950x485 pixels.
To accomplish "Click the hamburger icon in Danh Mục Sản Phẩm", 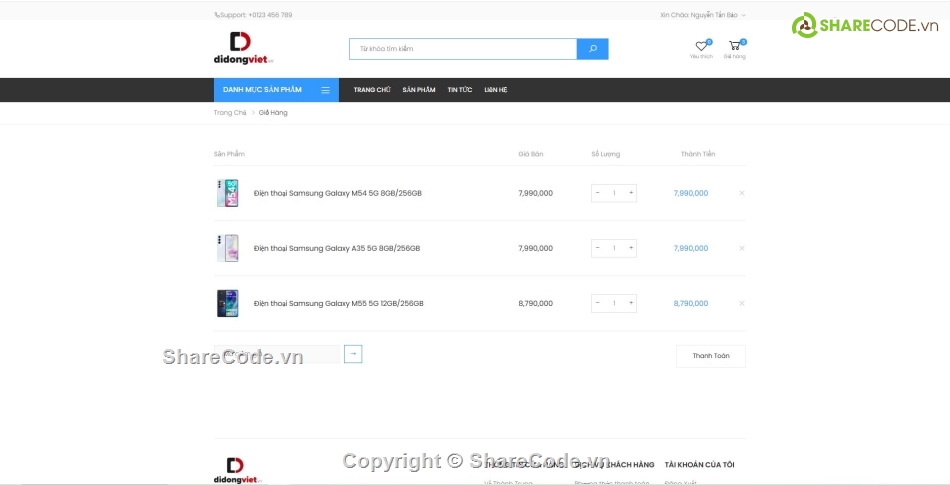I will [x=325, y=90].
